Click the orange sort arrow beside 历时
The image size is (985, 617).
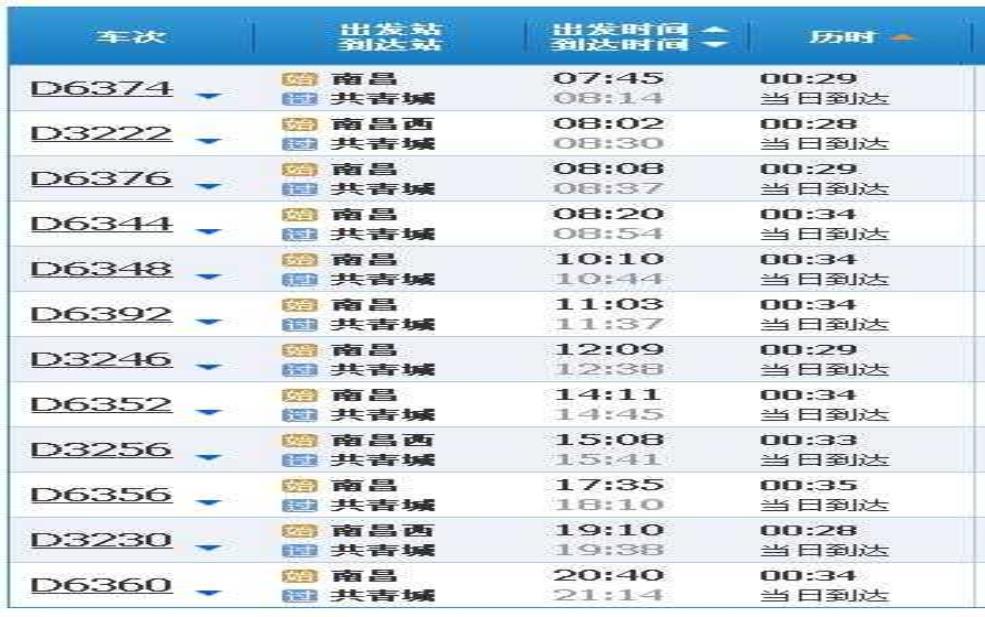click(902, 38)
